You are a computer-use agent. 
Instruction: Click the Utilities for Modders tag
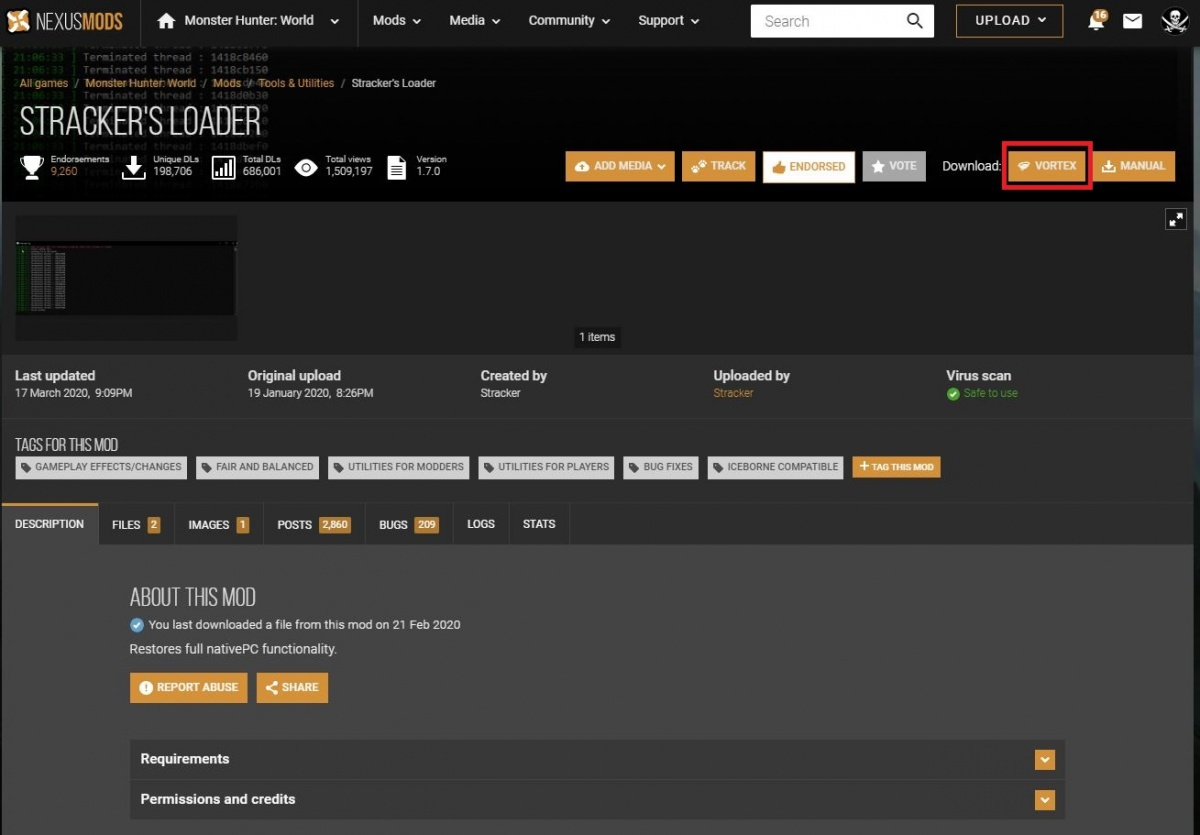398,467
